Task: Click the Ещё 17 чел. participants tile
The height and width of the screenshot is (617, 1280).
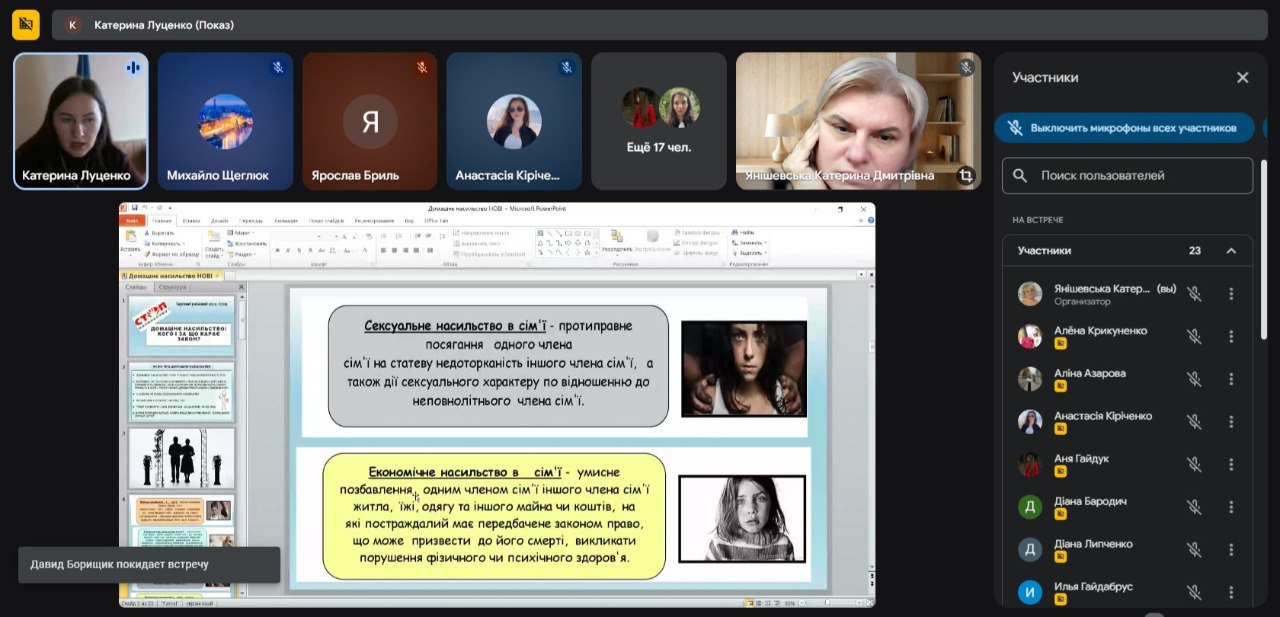Action: pos(658,121)
